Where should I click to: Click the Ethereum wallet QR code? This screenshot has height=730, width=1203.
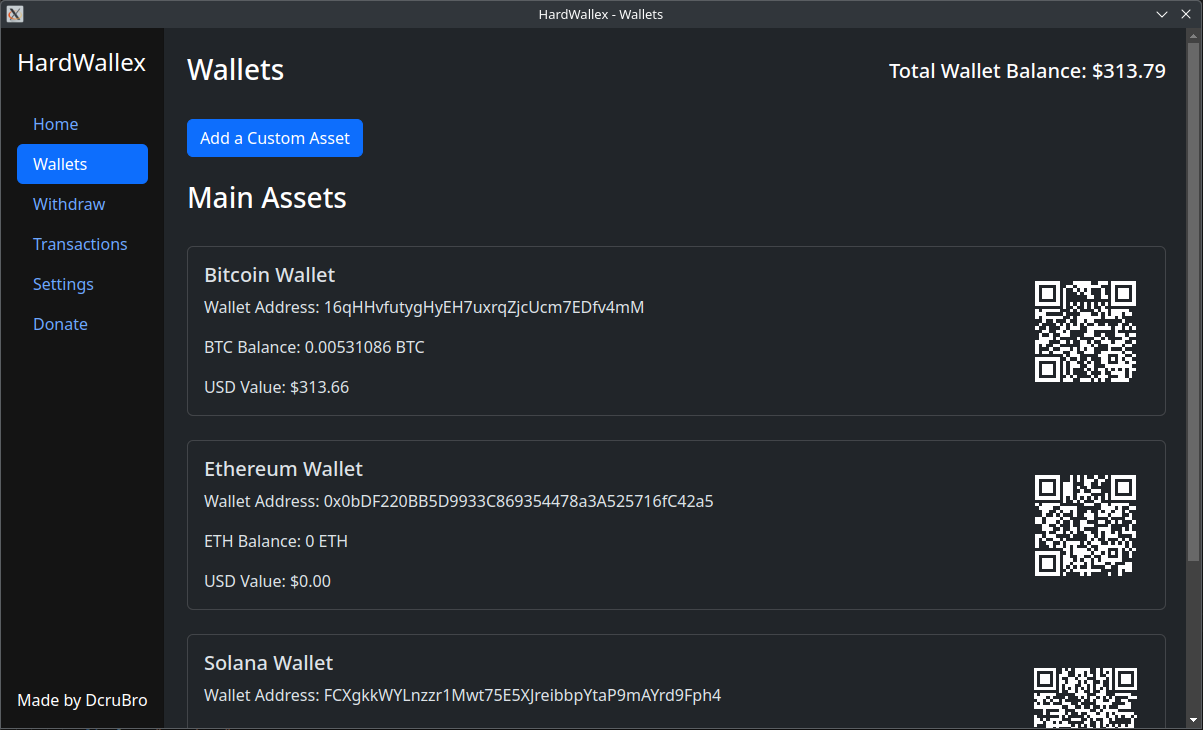pyautogui.click(x=1085, y=525)
